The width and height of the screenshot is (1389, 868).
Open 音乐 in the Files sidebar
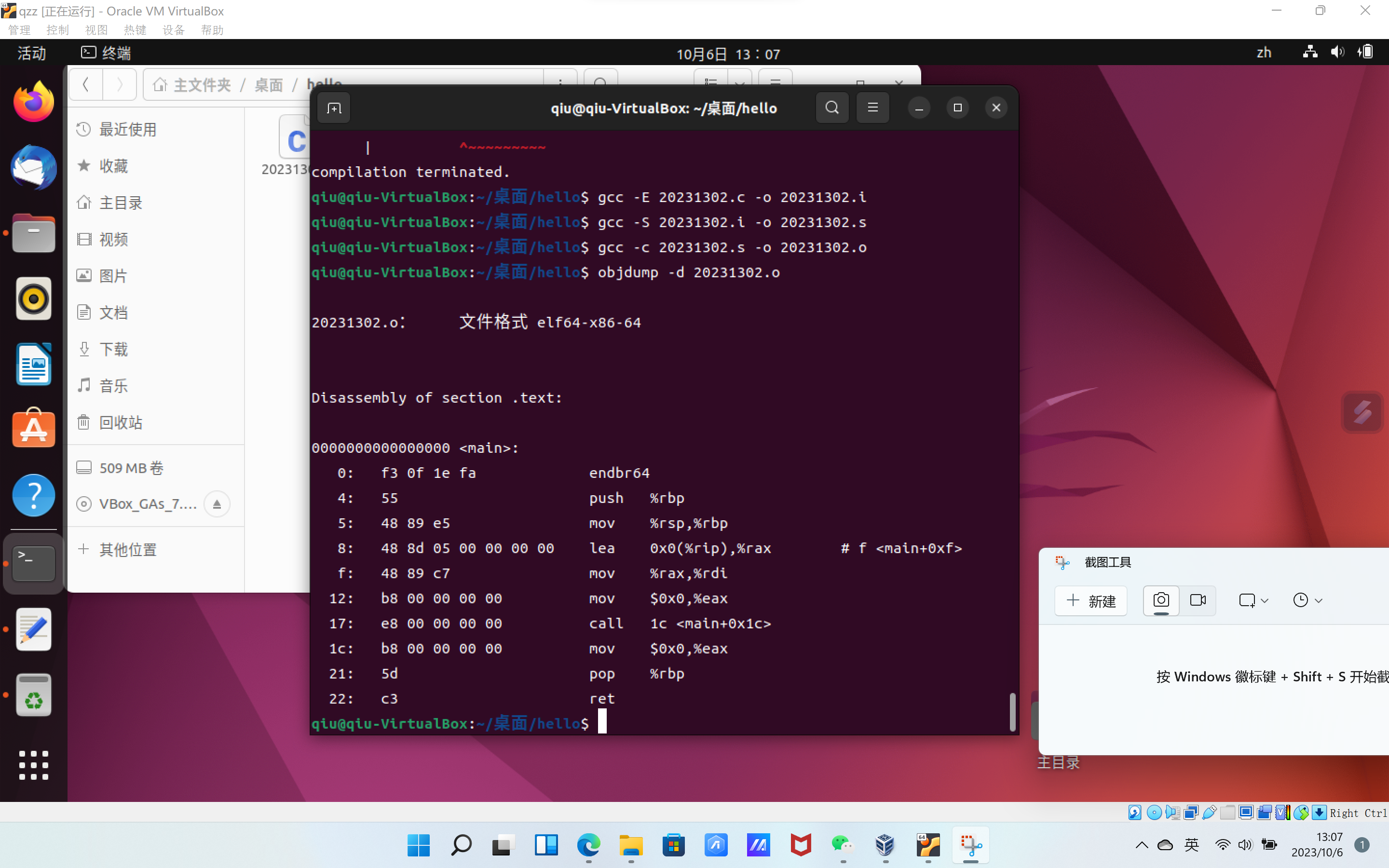(156, 386)
